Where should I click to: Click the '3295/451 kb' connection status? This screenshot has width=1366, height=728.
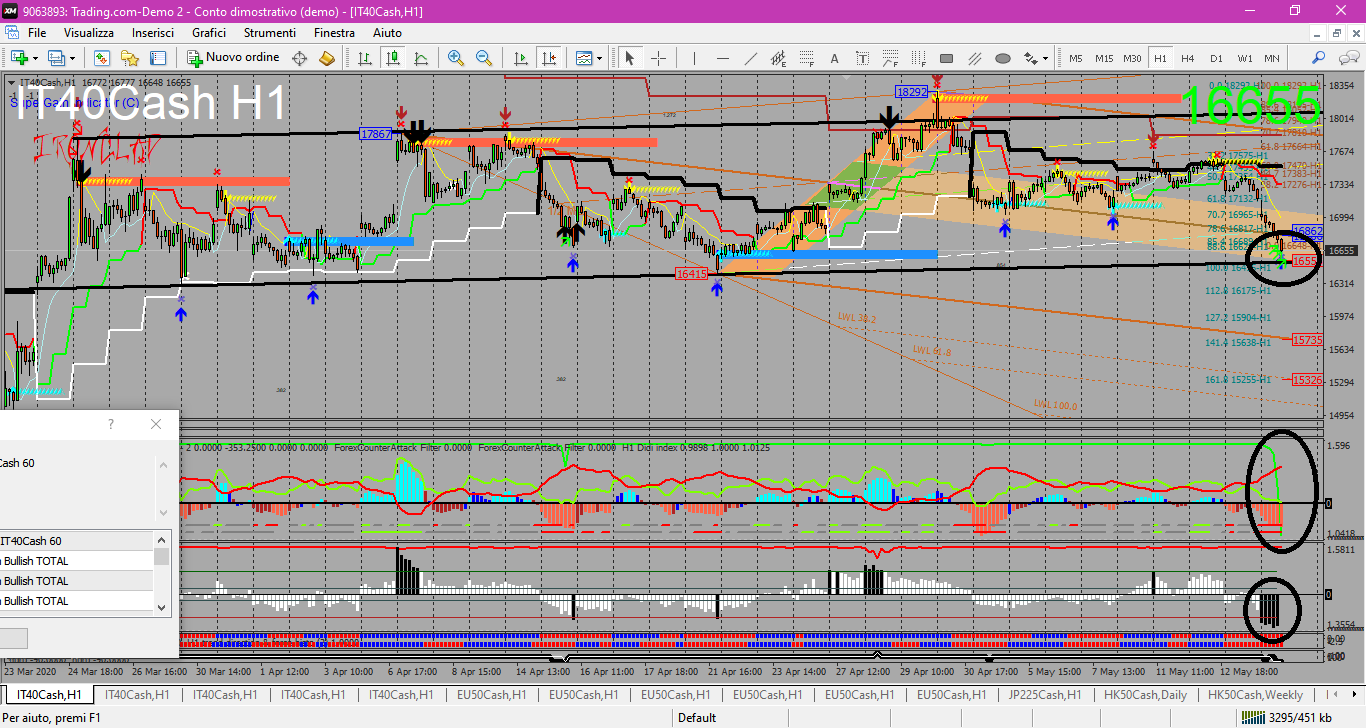tap(1285, 717)
